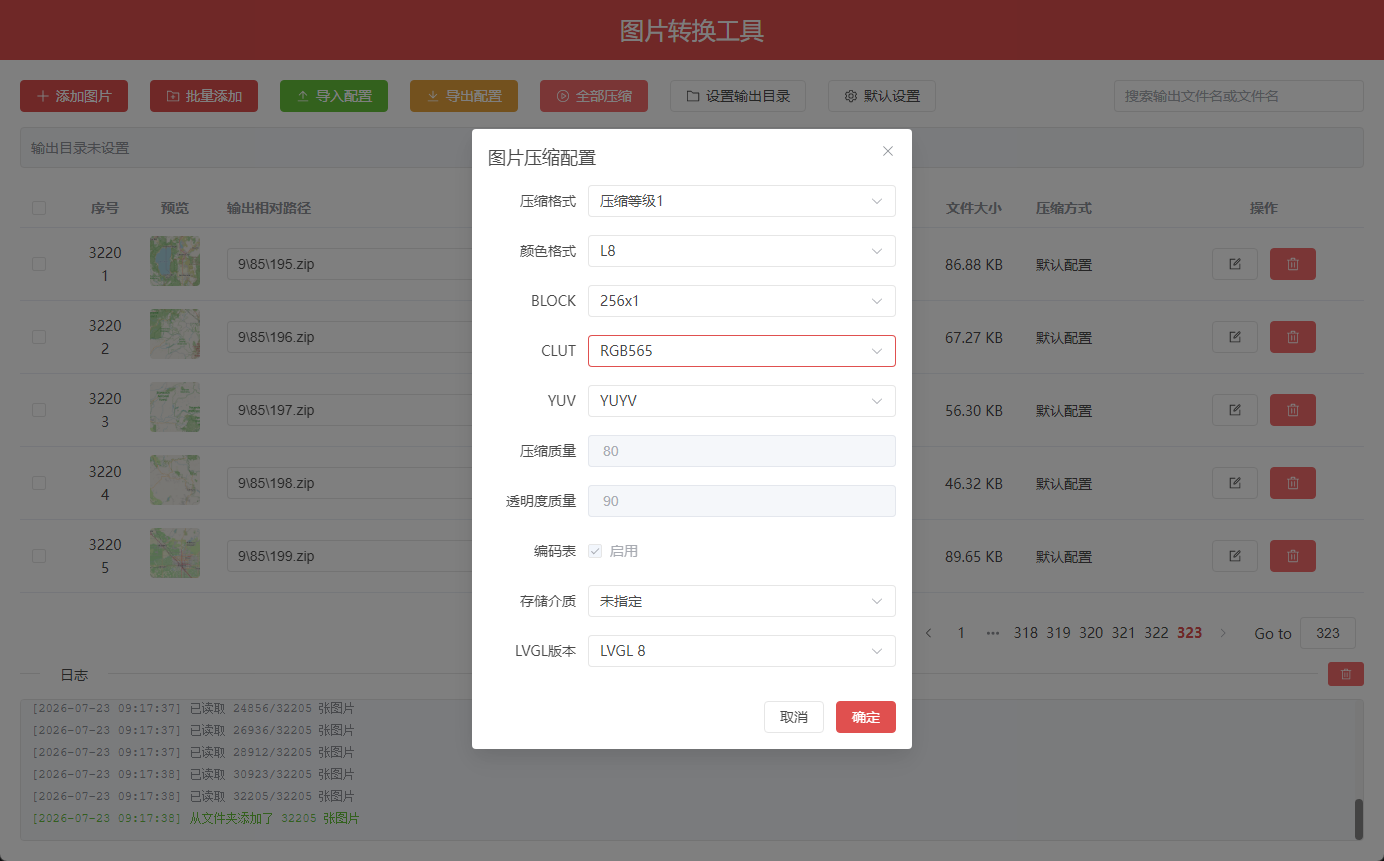Delete row 32203 using its trash icon

click(x=1293, y=410)
